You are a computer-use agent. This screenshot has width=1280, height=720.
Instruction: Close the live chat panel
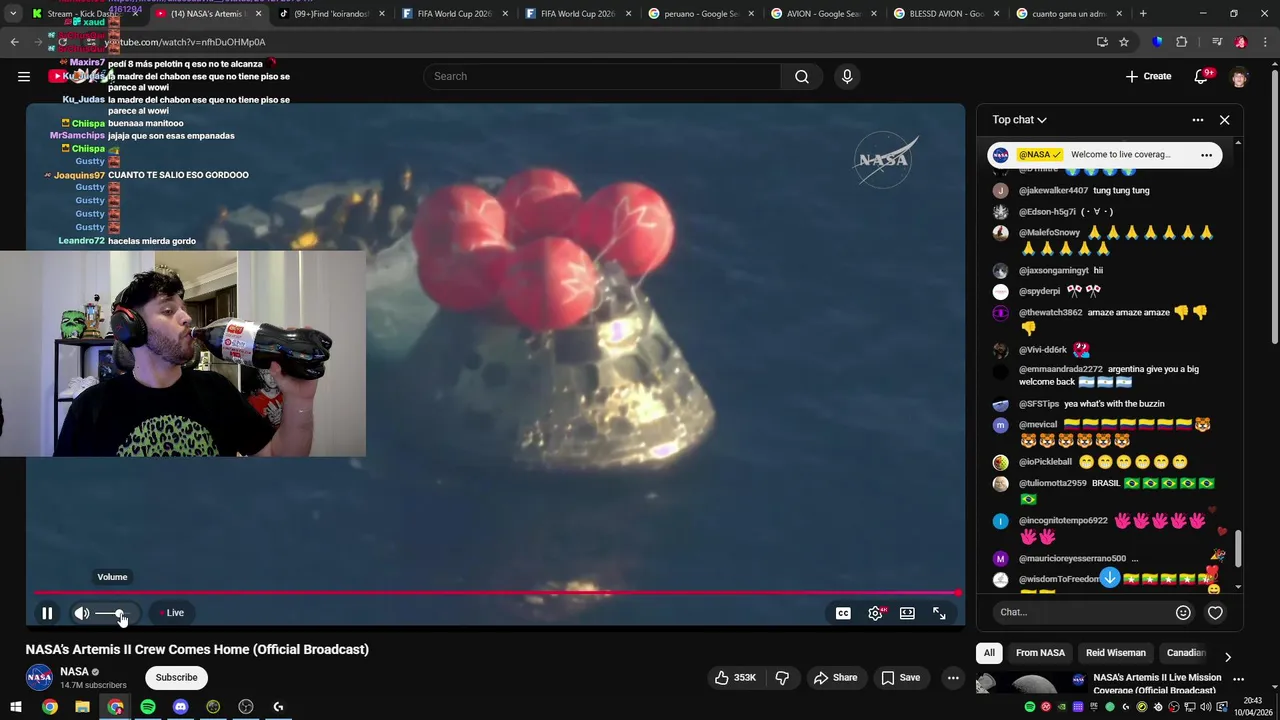pyautogui.click(x=1224, y=120)
